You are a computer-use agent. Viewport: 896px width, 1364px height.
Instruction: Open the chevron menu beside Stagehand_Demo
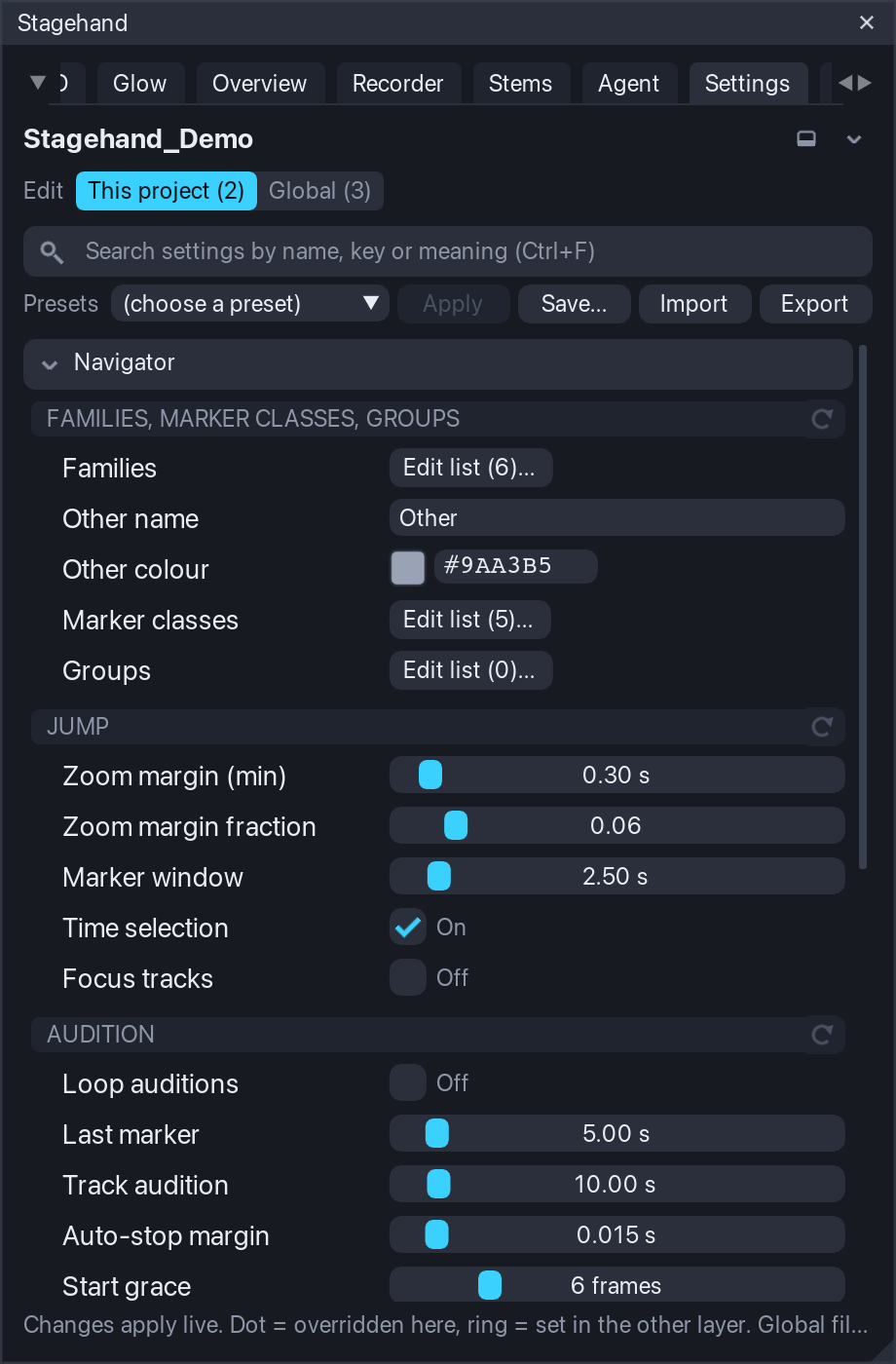coord(854,139)
